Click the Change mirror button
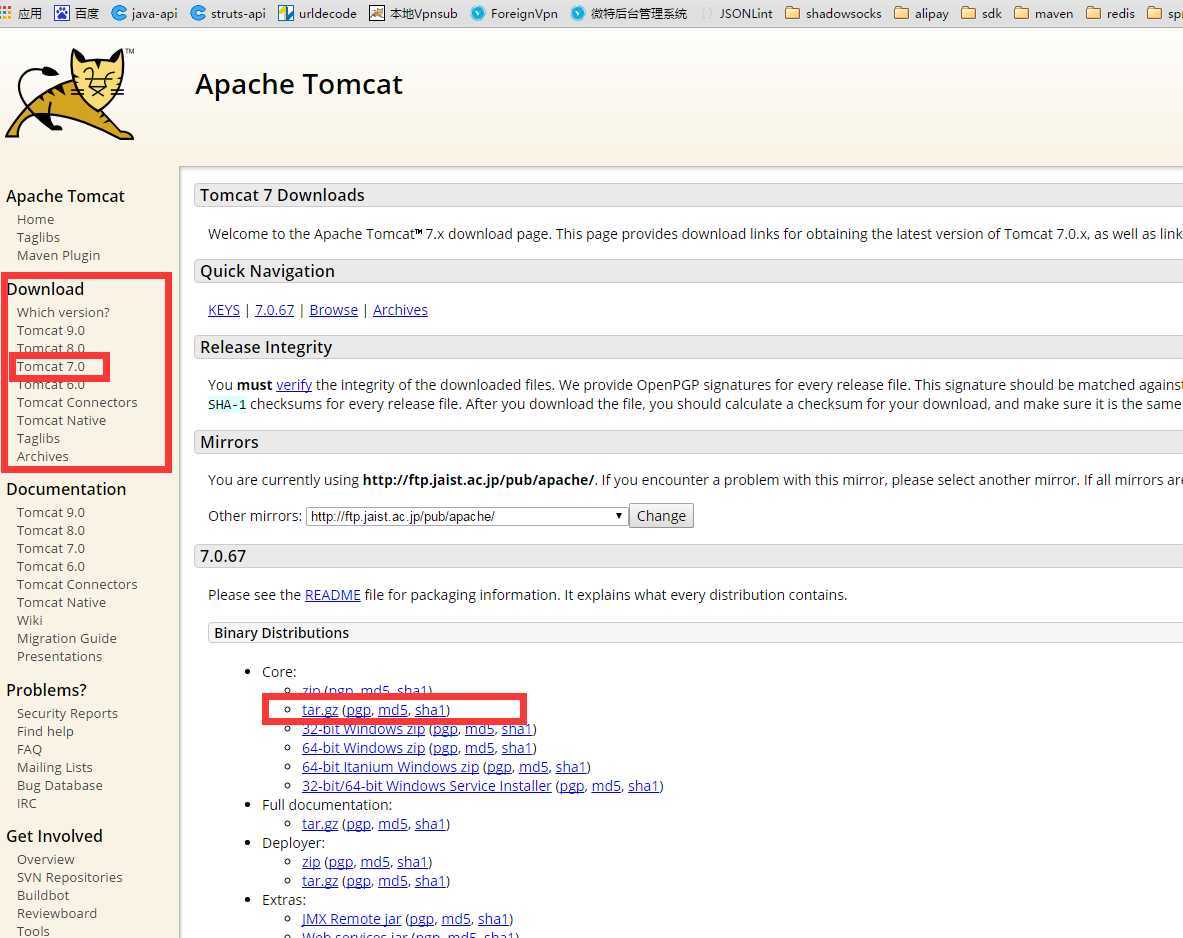 661,516
